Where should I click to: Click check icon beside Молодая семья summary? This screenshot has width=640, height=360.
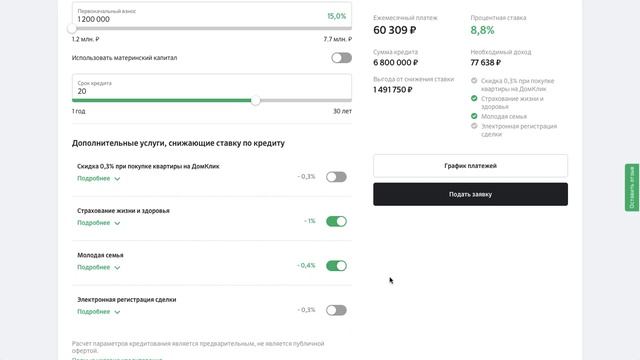[x=474, y=116]
